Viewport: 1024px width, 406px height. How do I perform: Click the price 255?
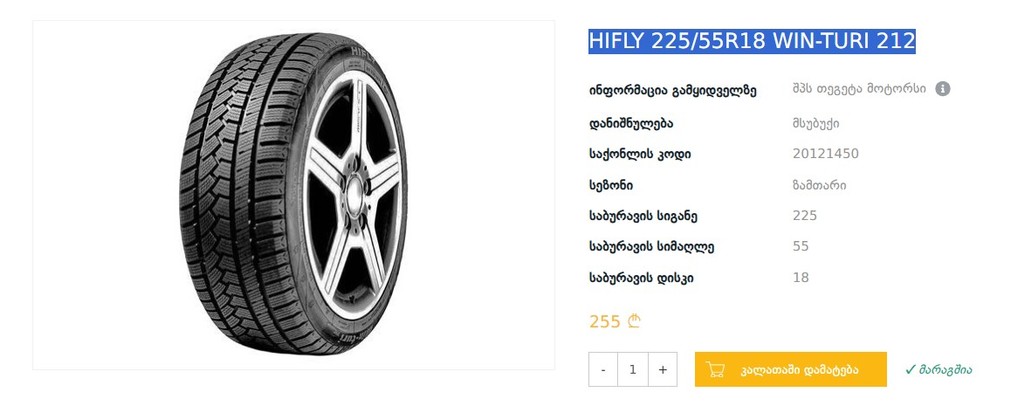pos(605,322)
